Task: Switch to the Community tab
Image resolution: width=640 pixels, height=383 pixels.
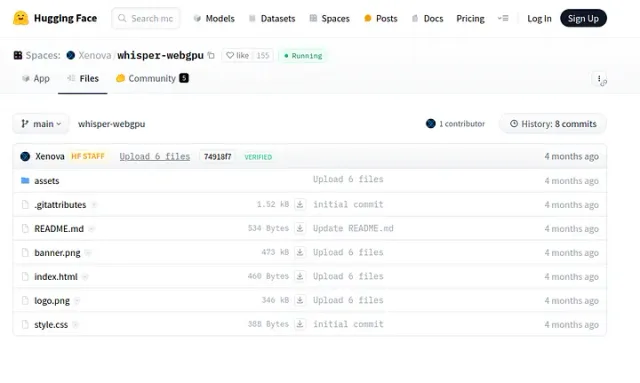Action: tap(152, 78)
